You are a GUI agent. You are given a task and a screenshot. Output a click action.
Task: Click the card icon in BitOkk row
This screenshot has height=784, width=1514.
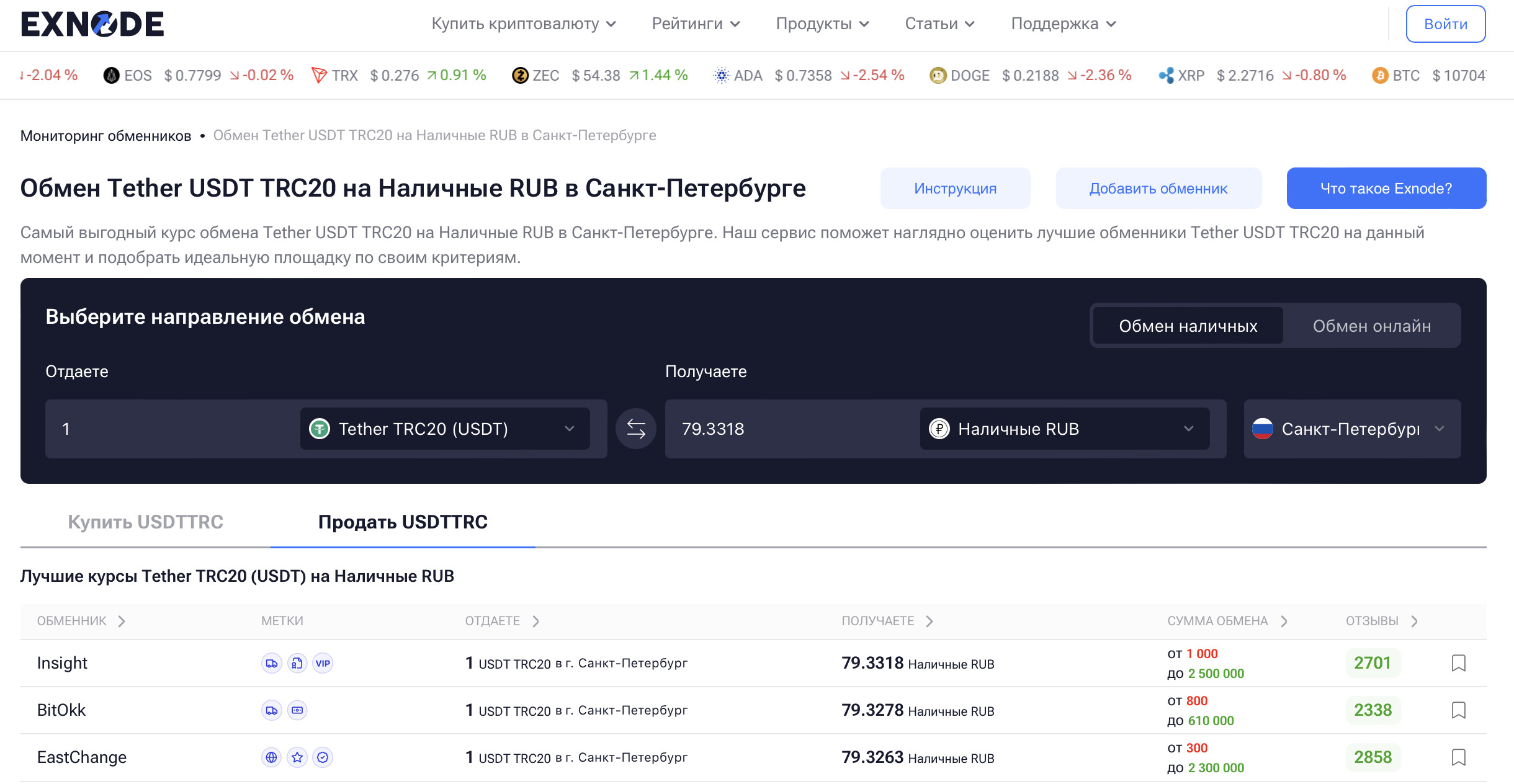(x=297, y=710)
